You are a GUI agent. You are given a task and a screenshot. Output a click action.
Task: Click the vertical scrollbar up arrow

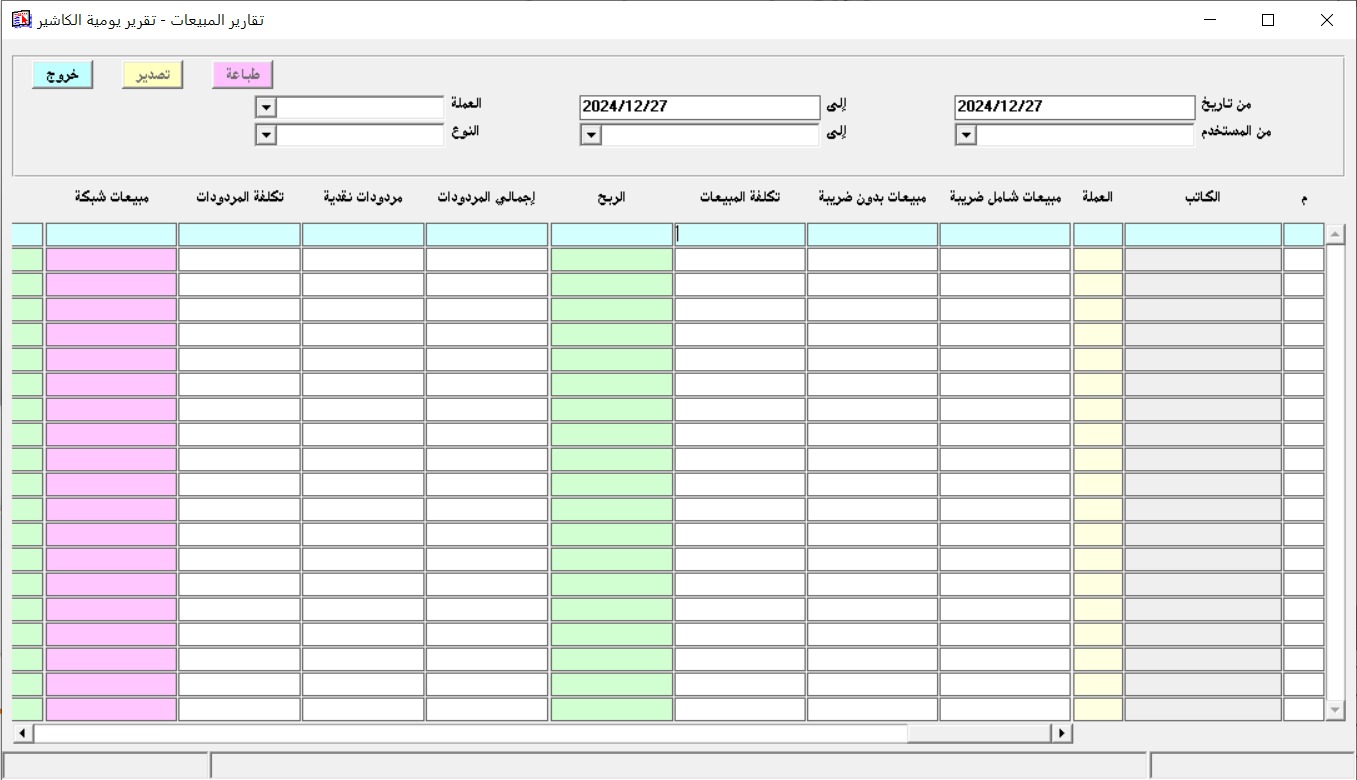click(x=1335, y=235)
